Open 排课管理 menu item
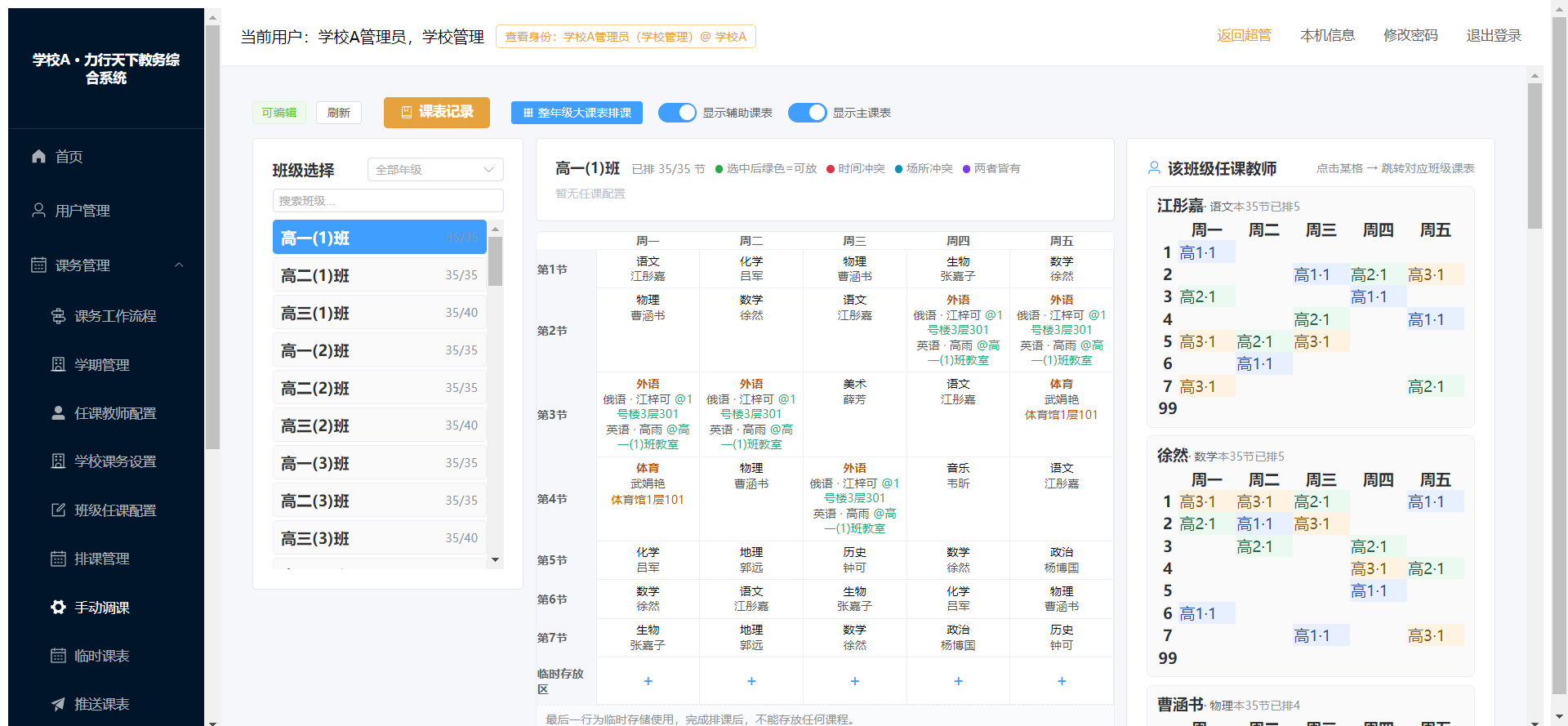This screenshot has width=1568, height=726. (x=106, y=559)
